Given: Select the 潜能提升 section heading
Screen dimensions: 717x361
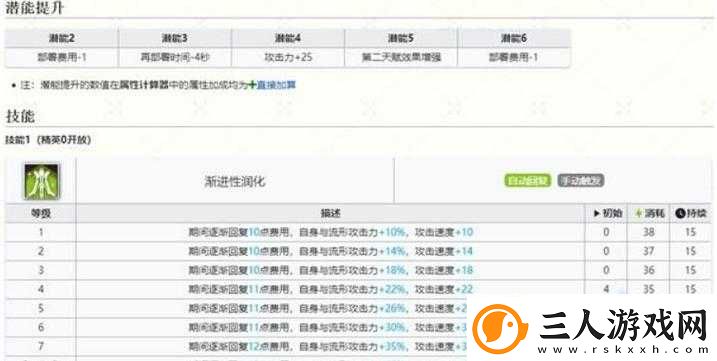Looking at the screenshot, I should coord(34,8).
